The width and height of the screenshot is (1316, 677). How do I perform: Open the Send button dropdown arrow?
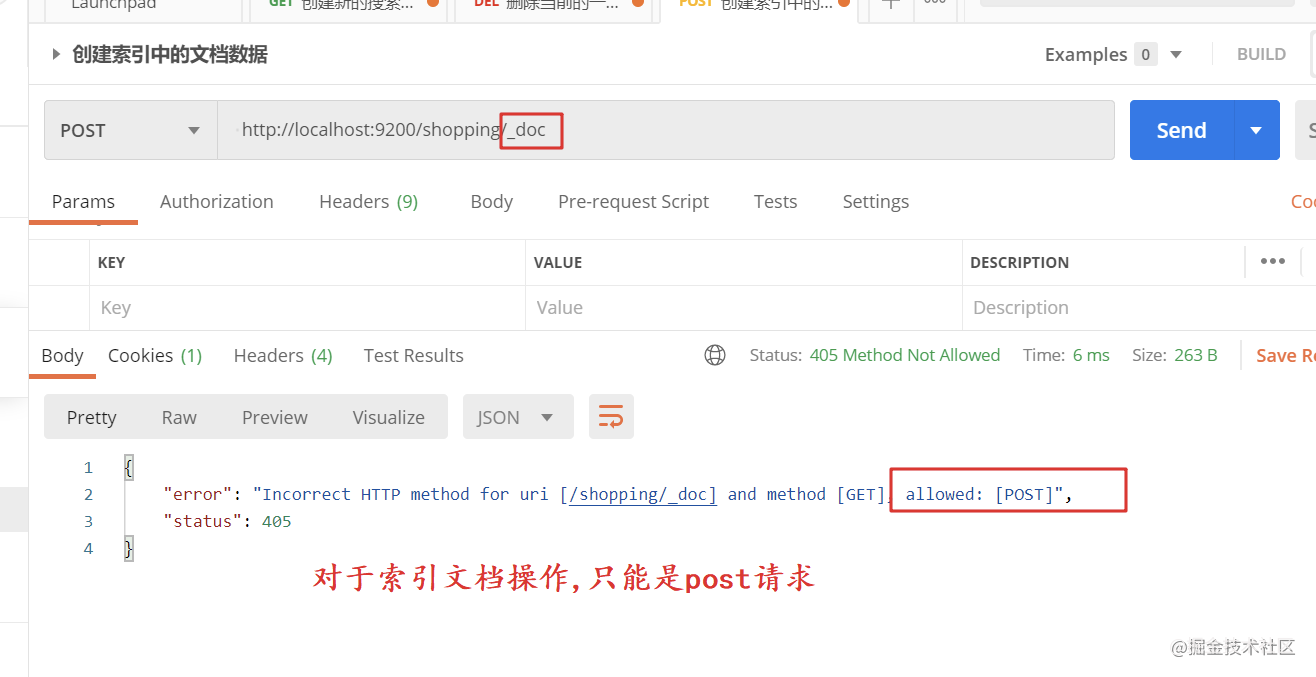1257,130
